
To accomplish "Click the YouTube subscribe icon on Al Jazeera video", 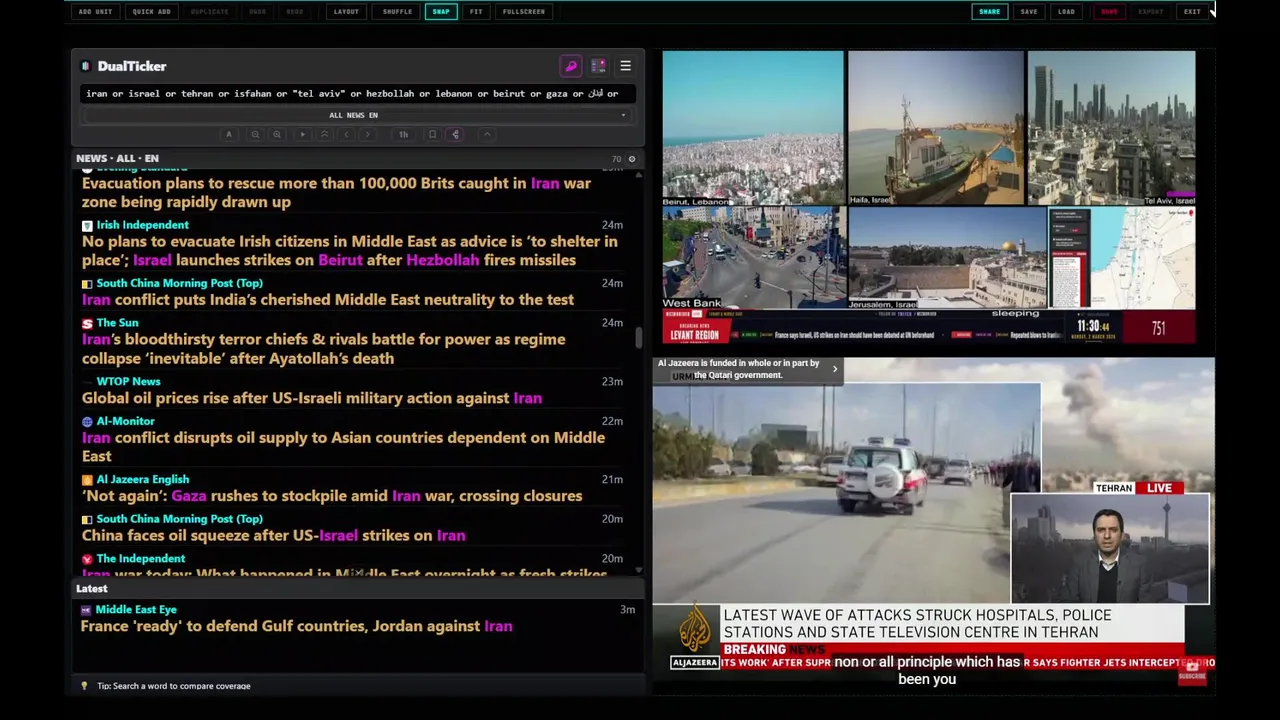I will point(1192,675).
